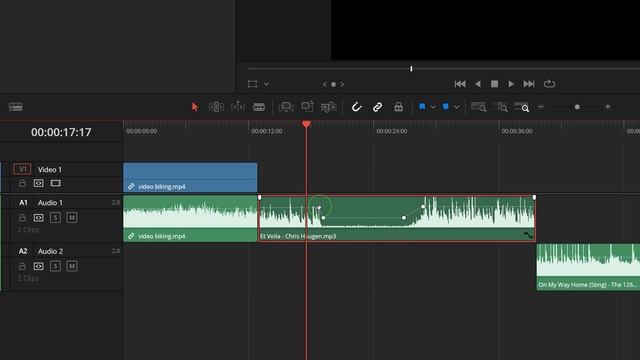Viewport: 640px width, 360px height.
Task: Click the minus zoom out button
Action: coord(541,107)
